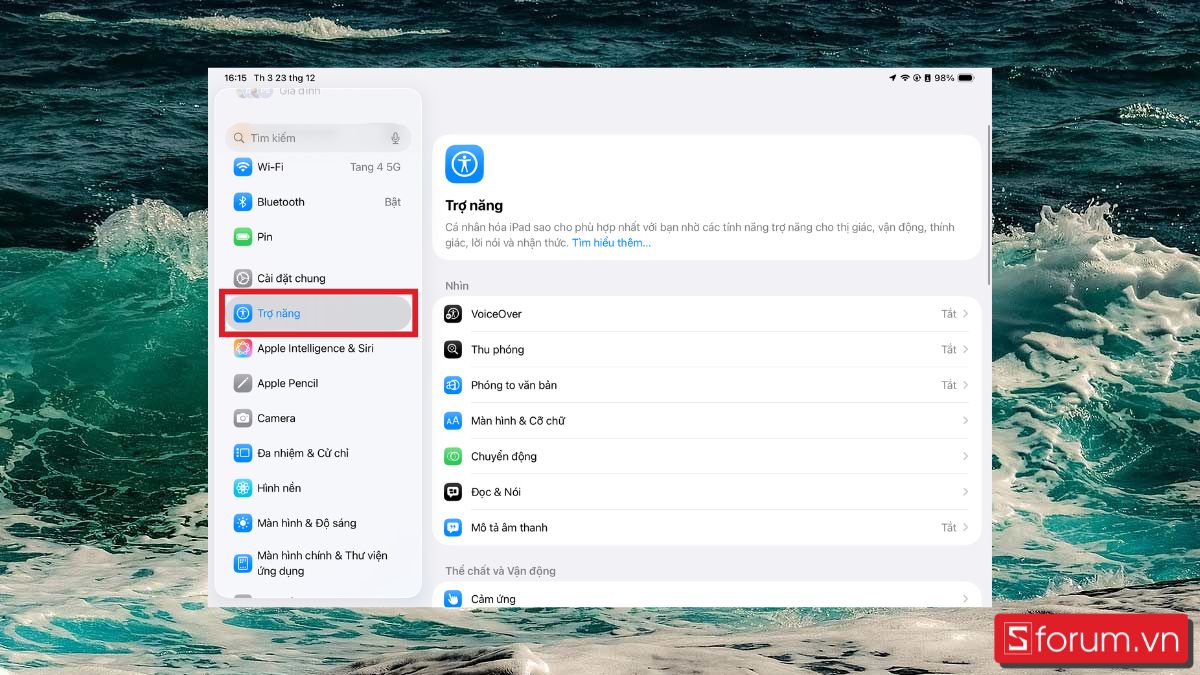Click the battery icon in status bar

(x=965, y=77)
